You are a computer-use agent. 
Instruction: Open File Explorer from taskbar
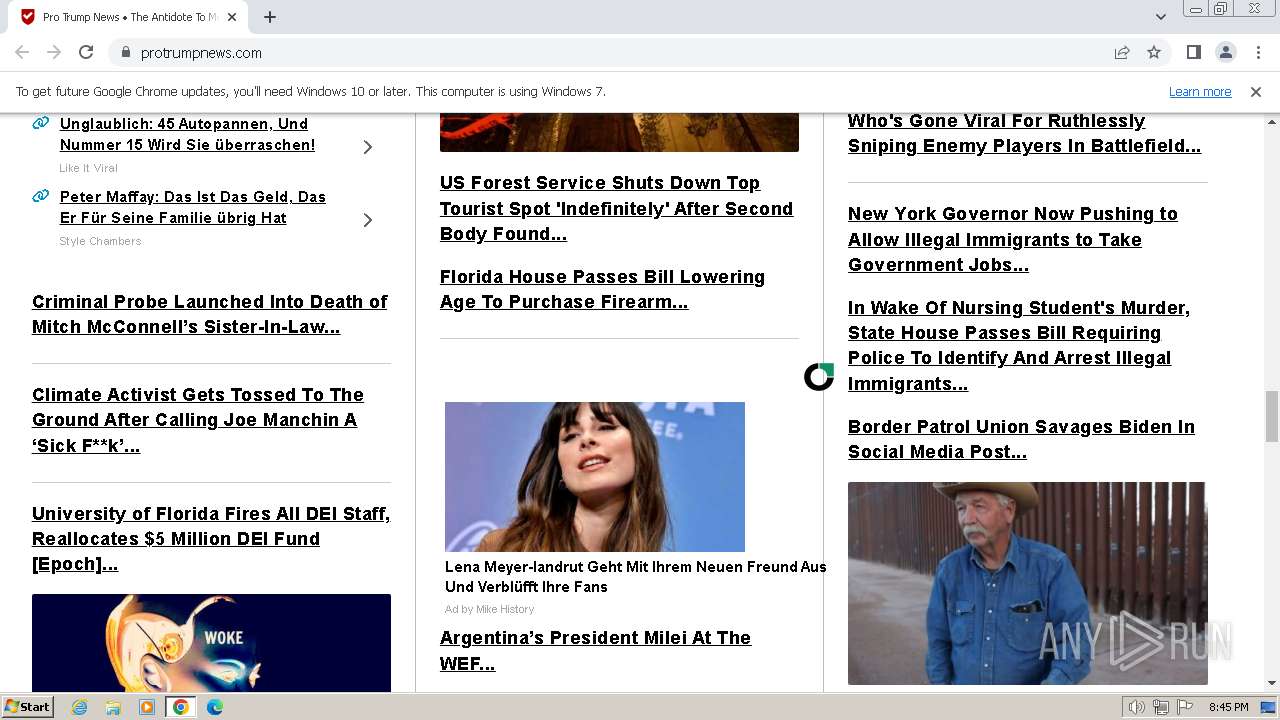coord(113,707)
